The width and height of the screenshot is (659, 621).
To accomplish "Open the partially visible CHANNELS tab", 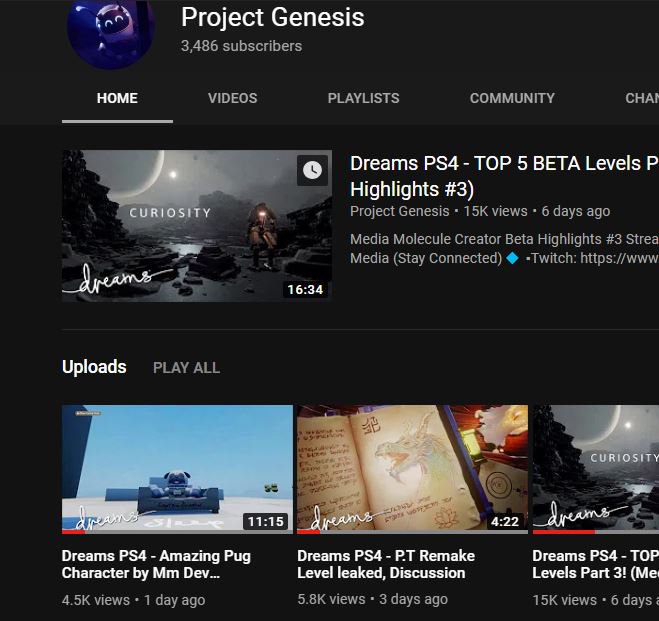I will [x=642, y=98].
